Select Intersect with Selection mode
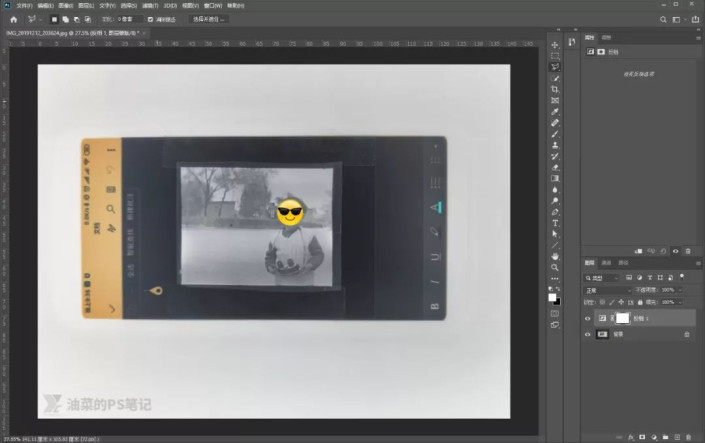Screen dimensions: 705x443 click(x=88, y=19)
